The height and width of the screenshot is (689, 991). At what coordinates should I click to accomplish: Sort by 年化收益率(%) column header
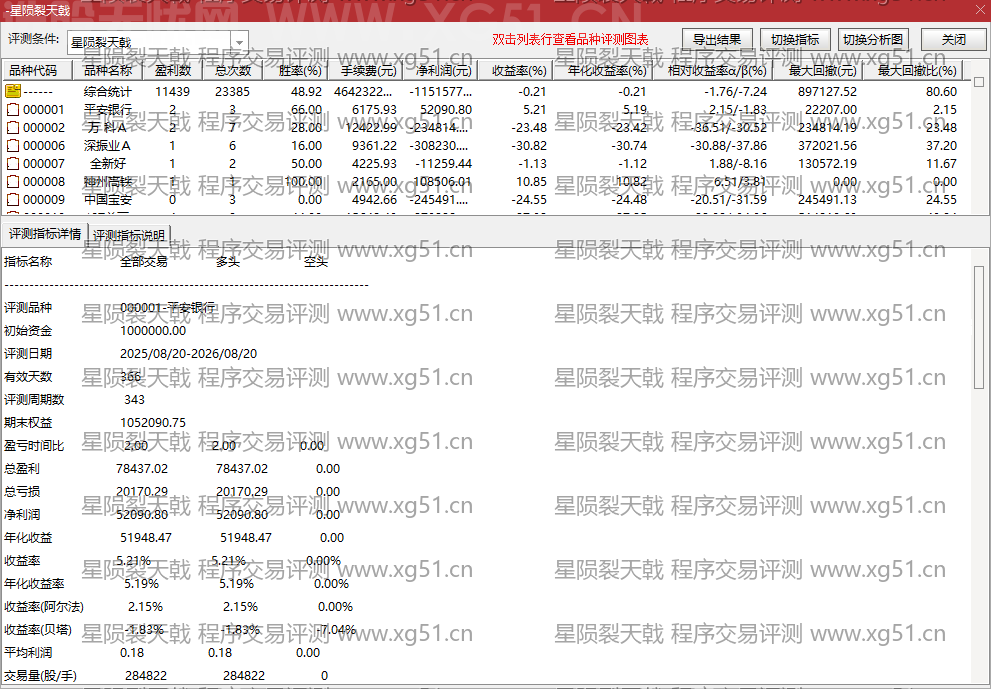point(603,70)
